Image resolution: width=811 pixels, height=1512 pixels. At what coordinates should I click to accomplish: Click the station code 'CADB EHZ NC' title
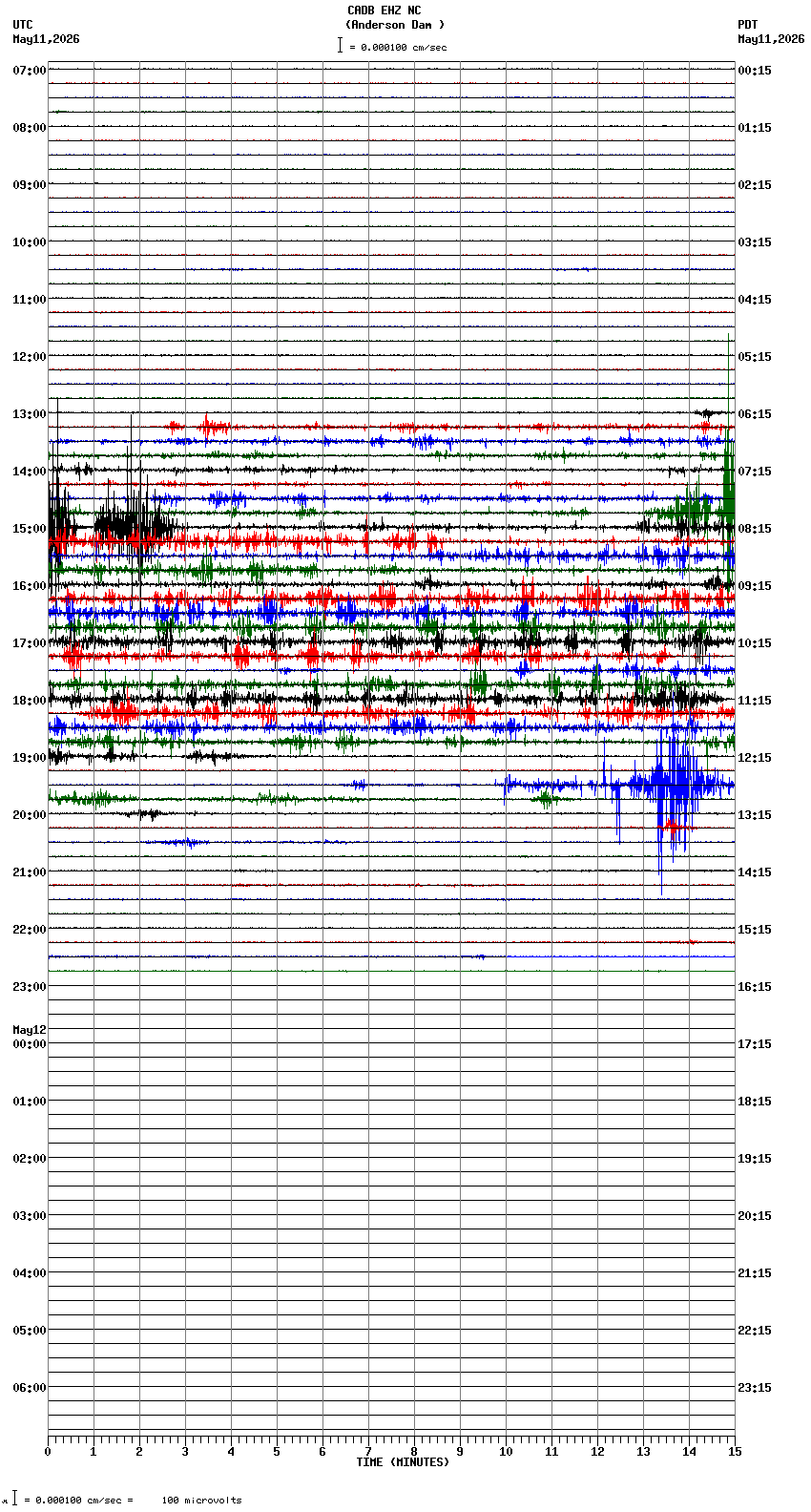[384, 10]
